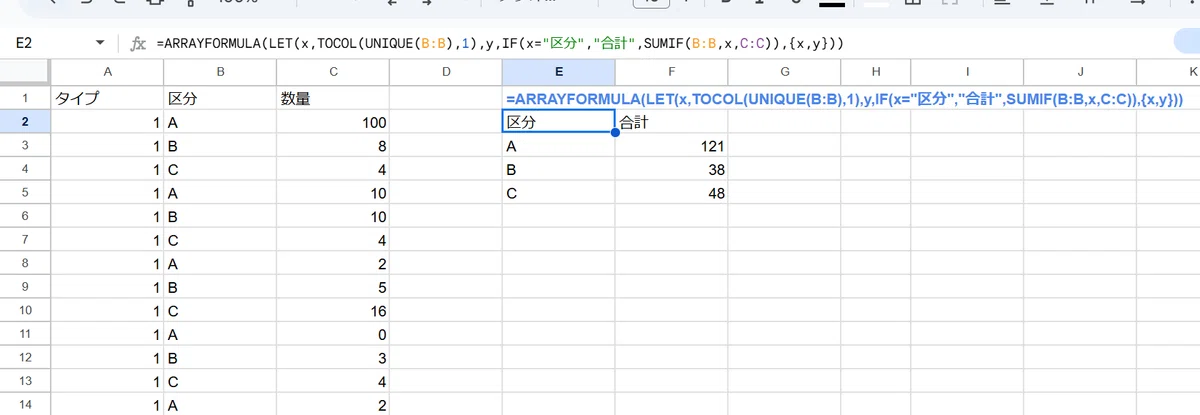Click the fx function icon
Image resolution: width=1200 pixels, height=415 pixels.
pos(139,44)
